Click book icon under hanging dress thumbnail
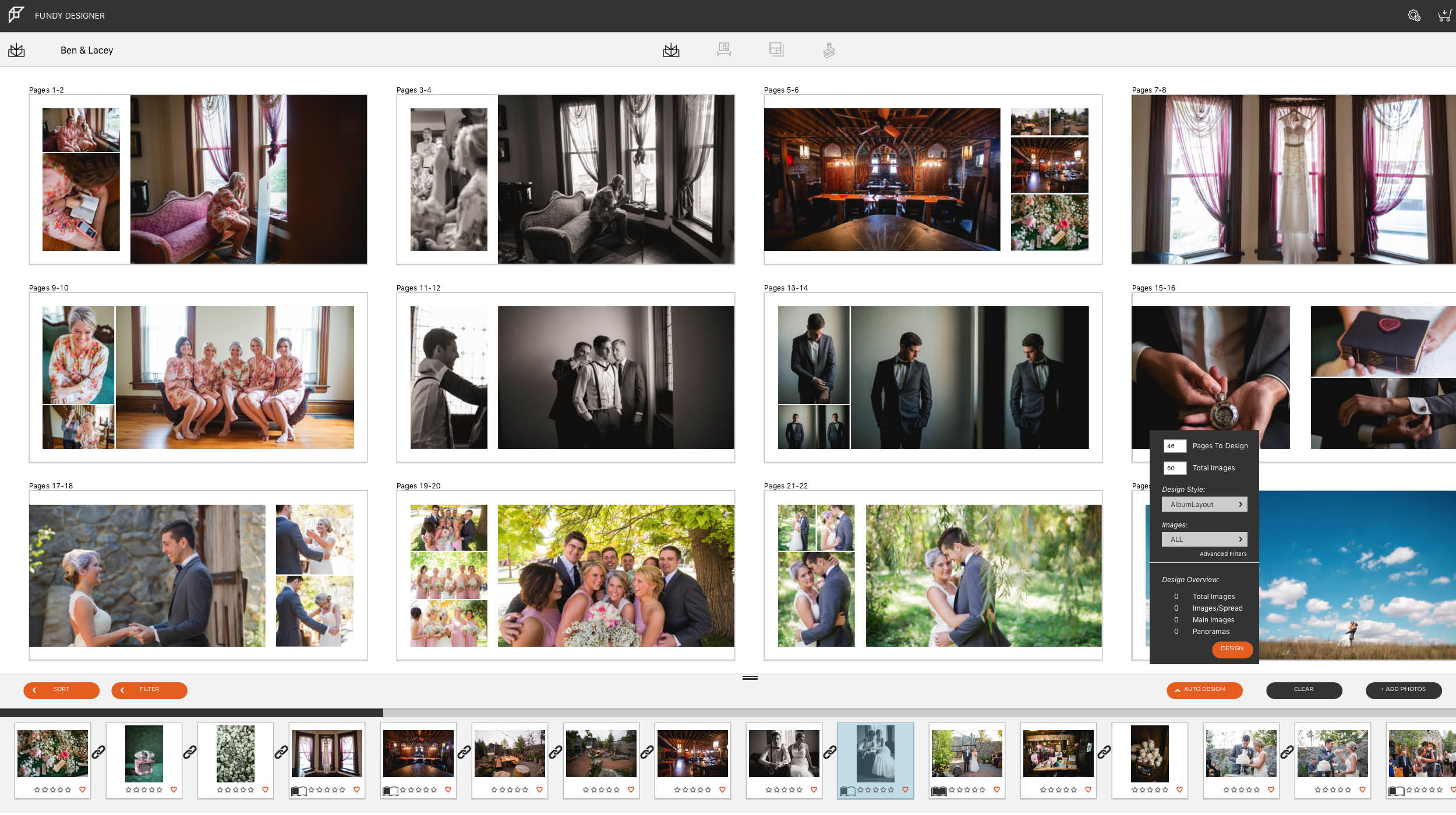The width and height of the screenshot is (1456, 815). 299,791
